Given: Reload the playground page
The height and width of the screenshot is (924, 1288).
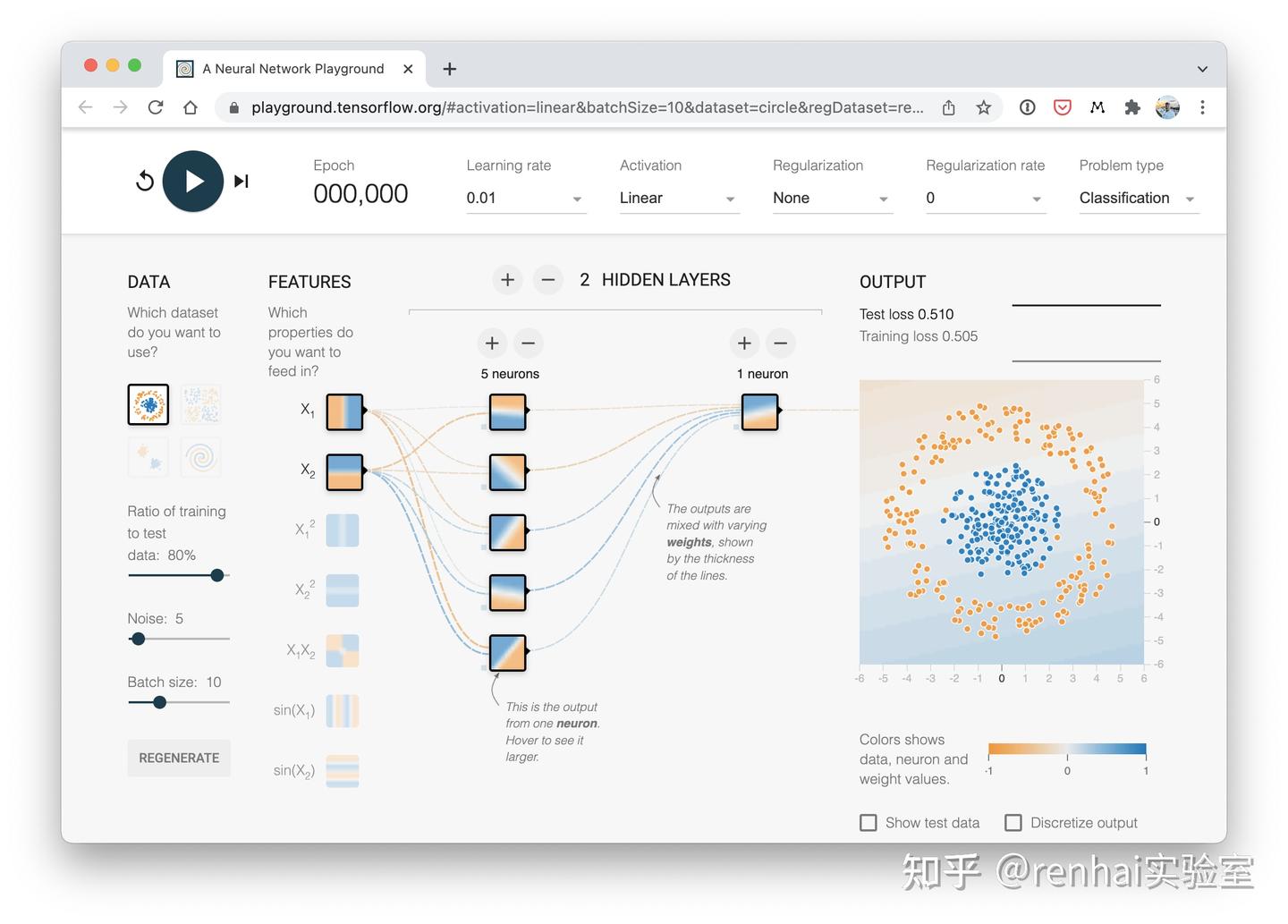Looking at the screenshot, I should (x=156, y=107).
